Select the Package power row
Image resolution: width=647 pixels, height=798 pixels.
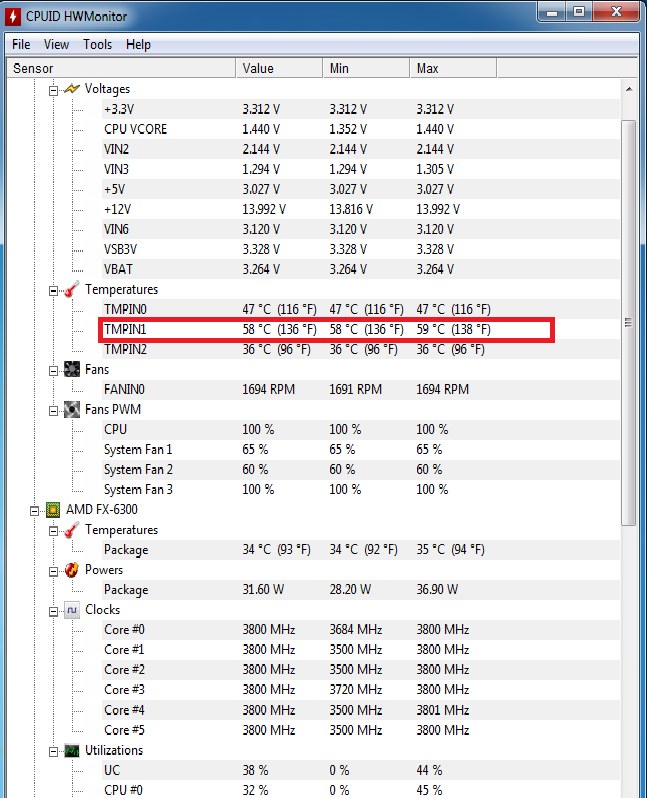coord(360,590)
